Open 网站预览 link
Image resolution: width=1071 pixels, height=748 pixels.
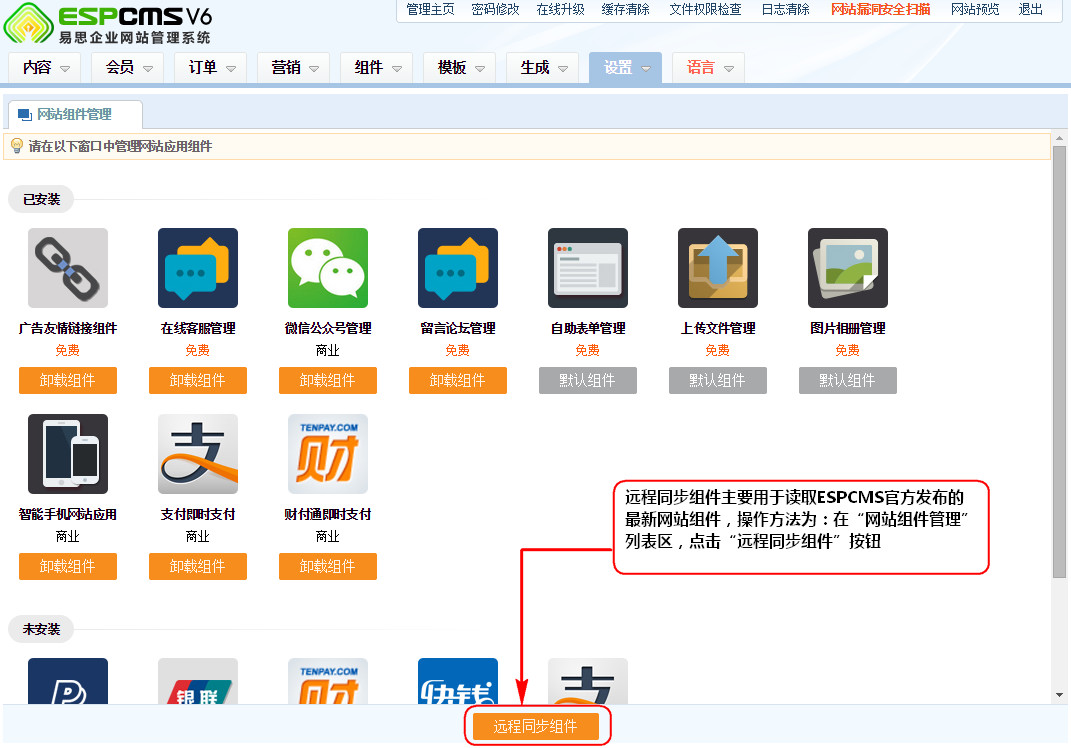tap(975, 10)
